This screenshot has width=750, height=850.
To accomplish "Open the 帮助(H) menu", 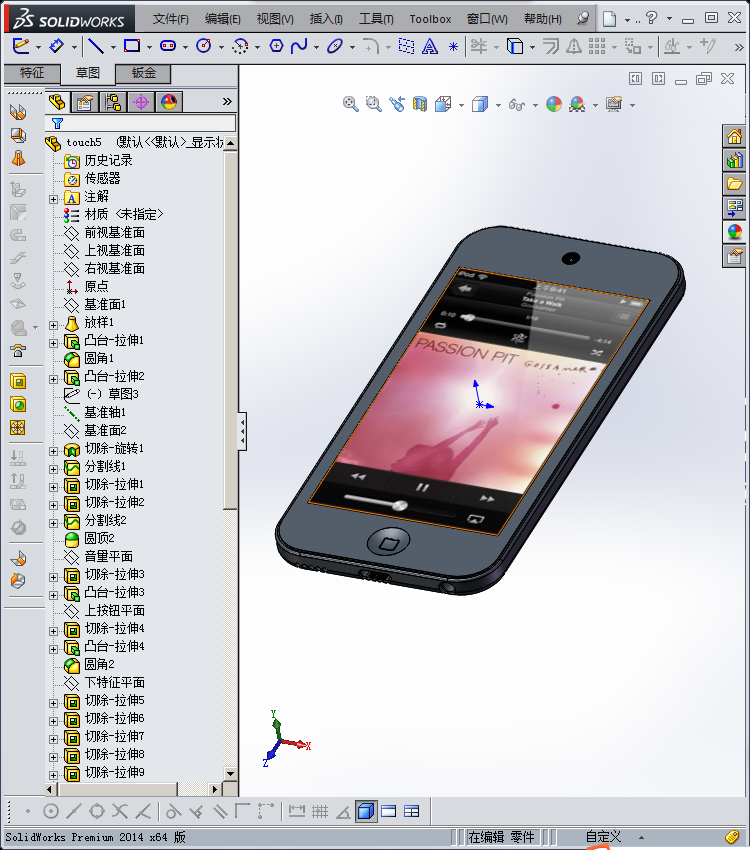I will [x=542, y=19].
